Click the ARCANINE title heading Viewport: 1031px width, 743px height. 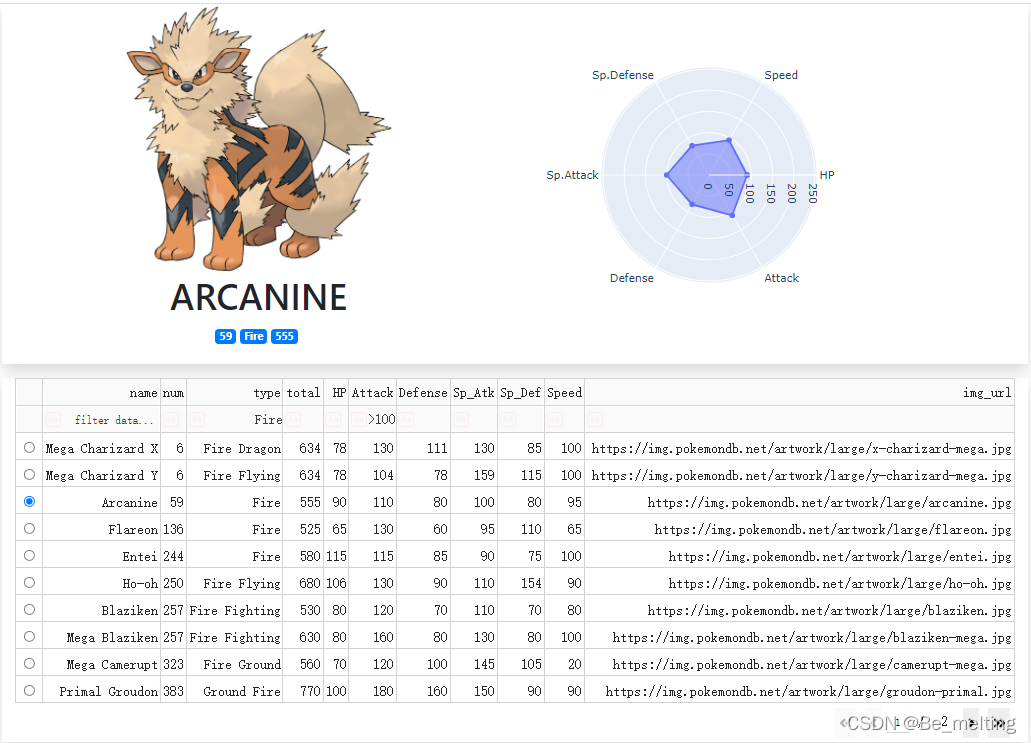point(258,298)
